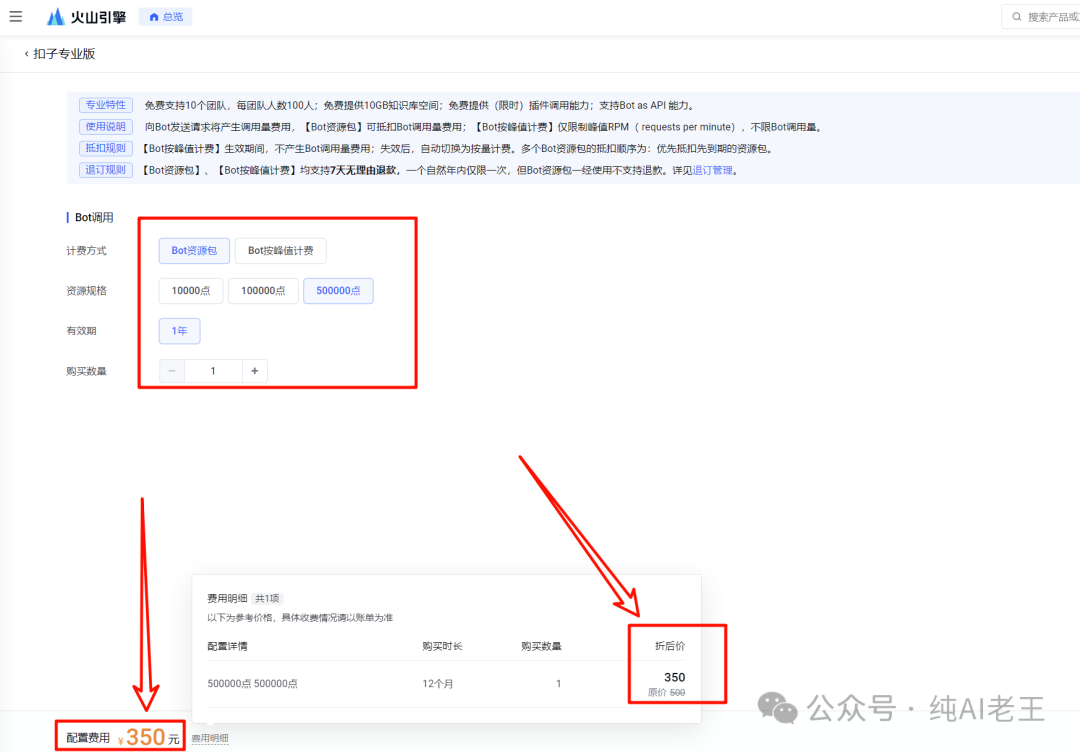Click the 有效期 label
The width and height of the screenshot is (1080, 752).
click(81, 331)
